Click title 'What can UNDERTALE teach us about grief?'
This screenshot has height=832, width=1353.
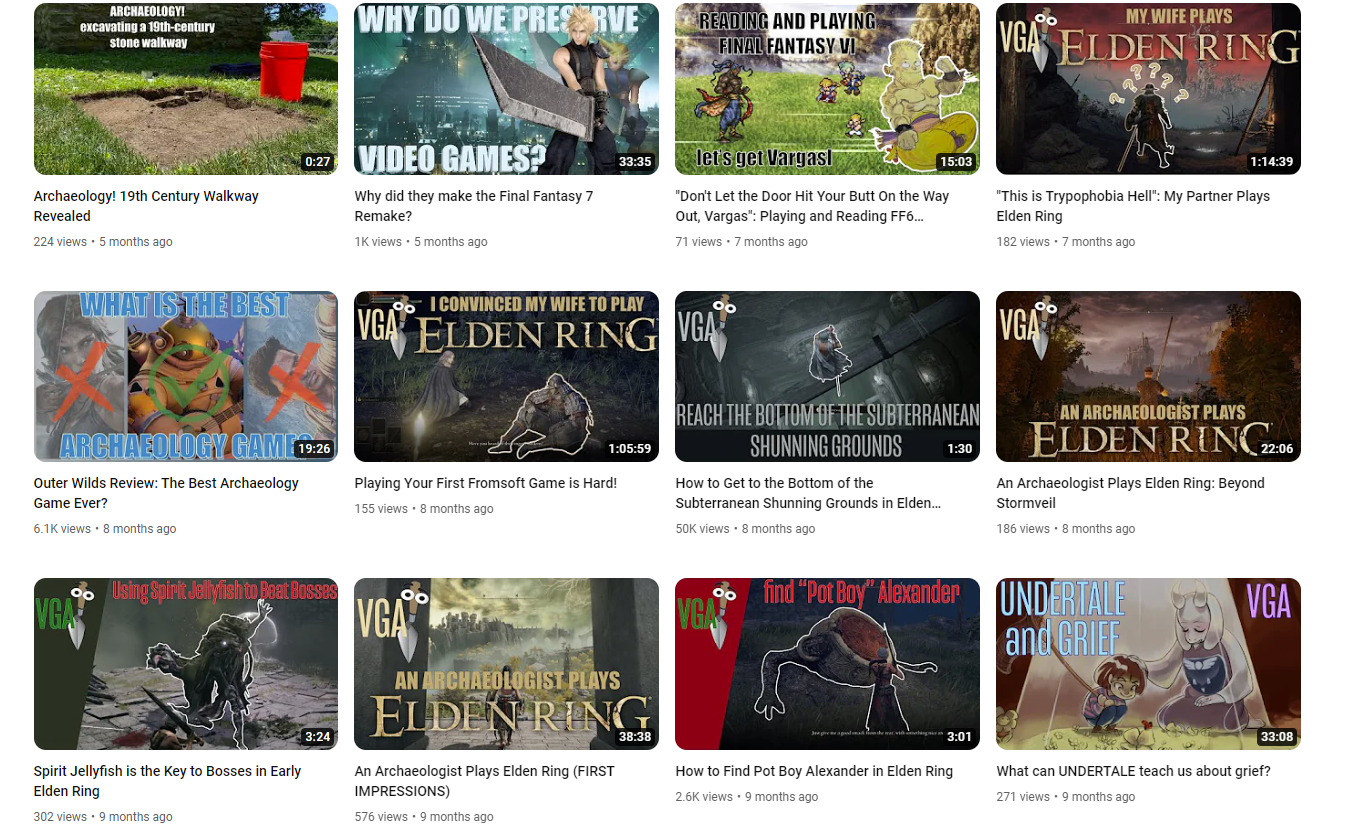pos(1133,771)
